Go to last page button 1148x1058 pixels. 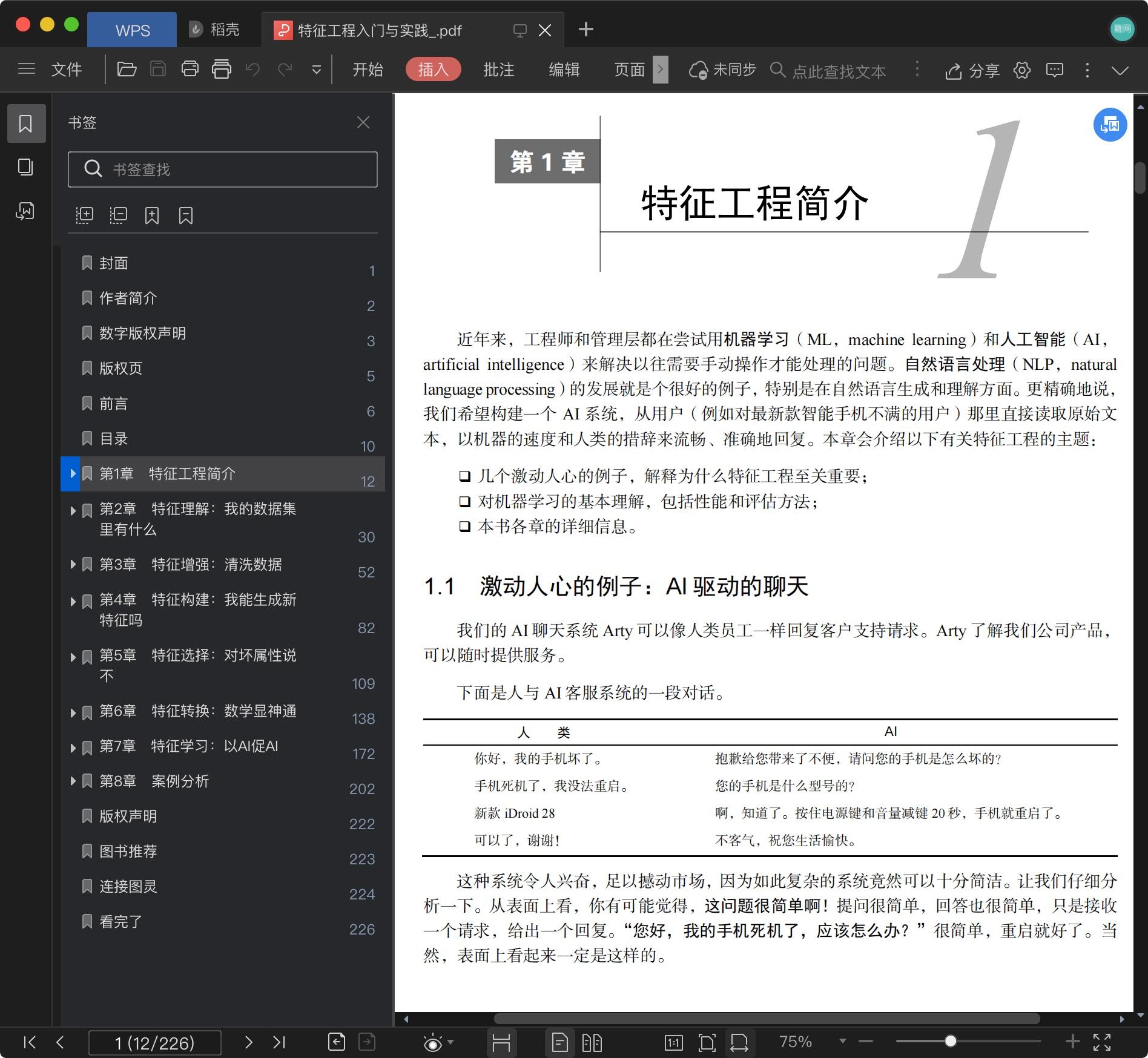tap(279, 1042)
